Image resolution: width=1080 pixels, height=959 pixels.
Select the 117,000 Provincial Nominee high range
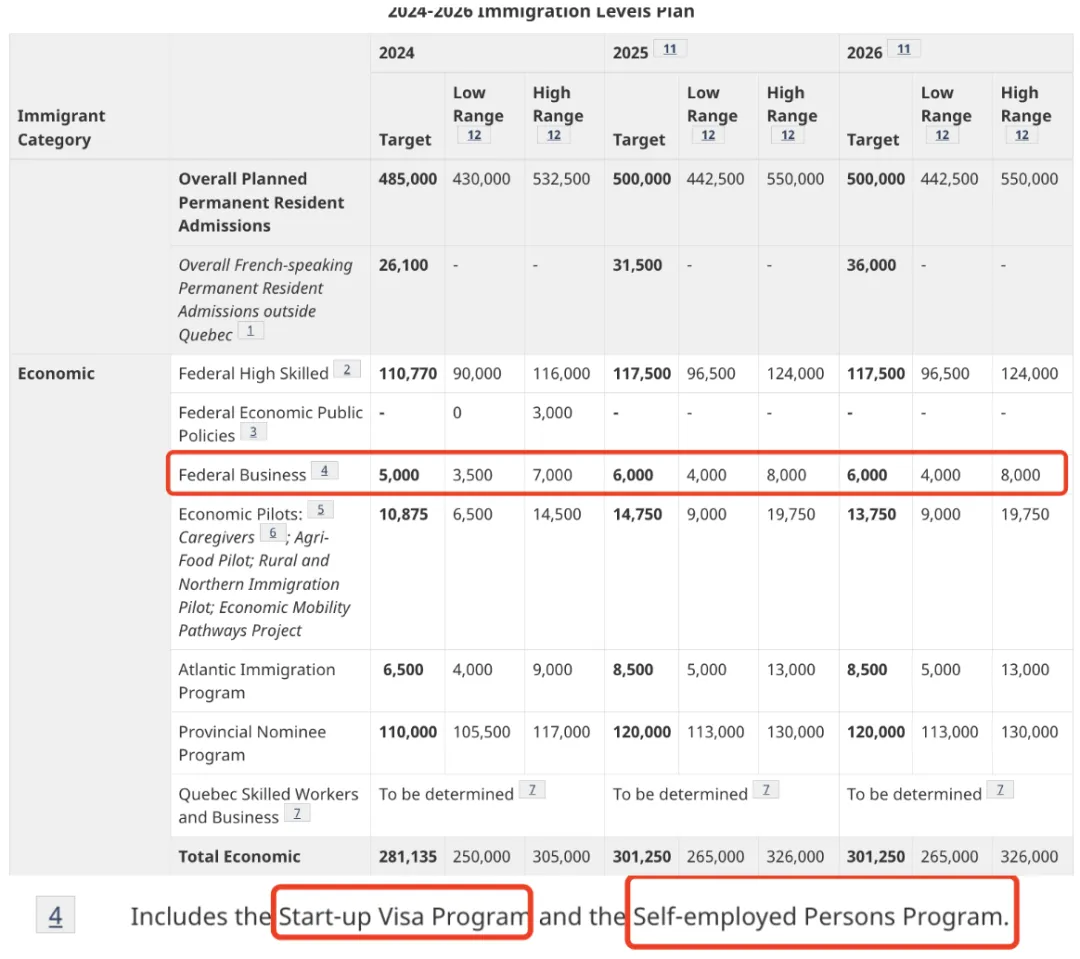coord(561,732)
